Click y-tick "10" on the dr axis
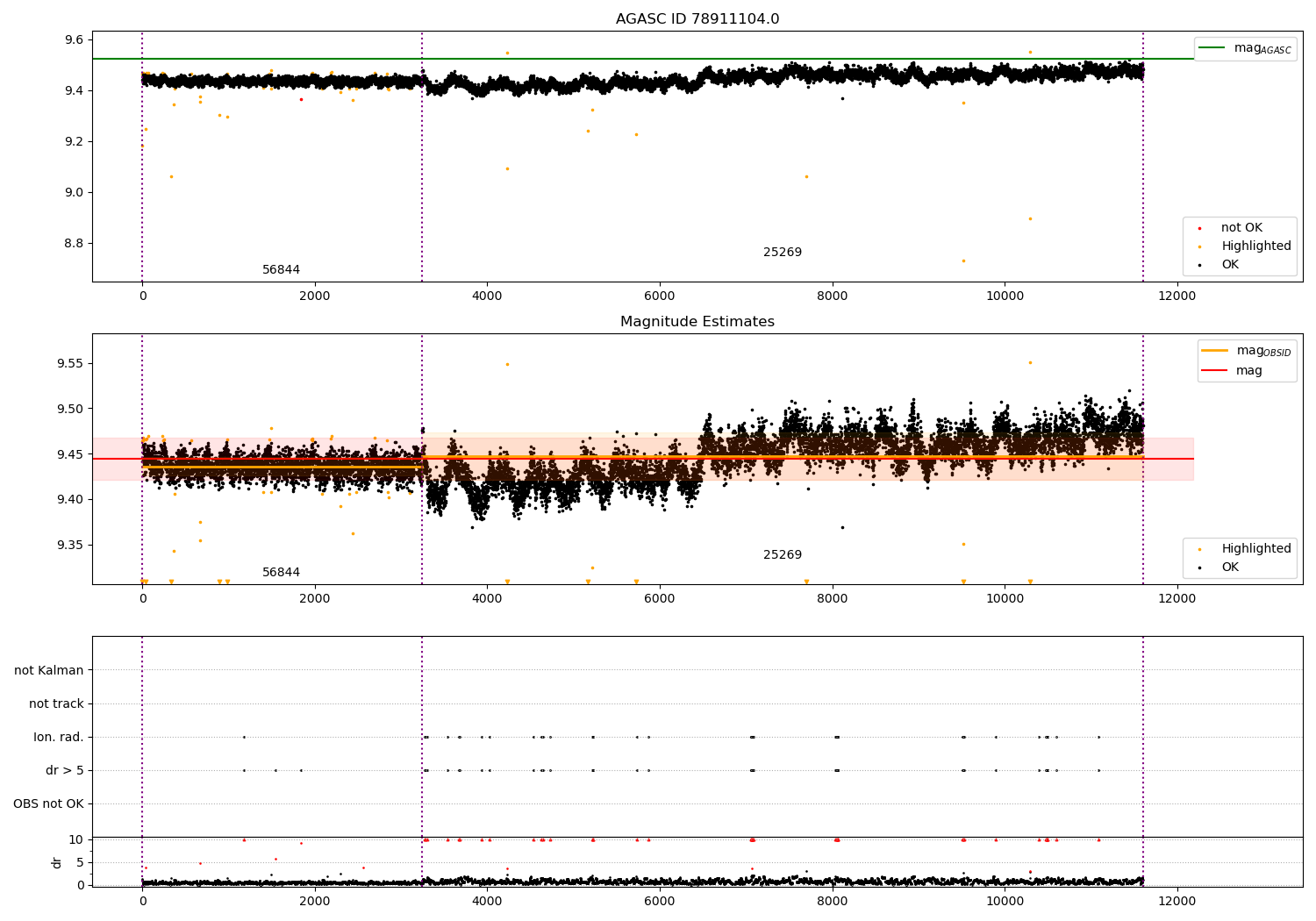Viewport: 1316px width, 921px height. [x=76, y=839]
